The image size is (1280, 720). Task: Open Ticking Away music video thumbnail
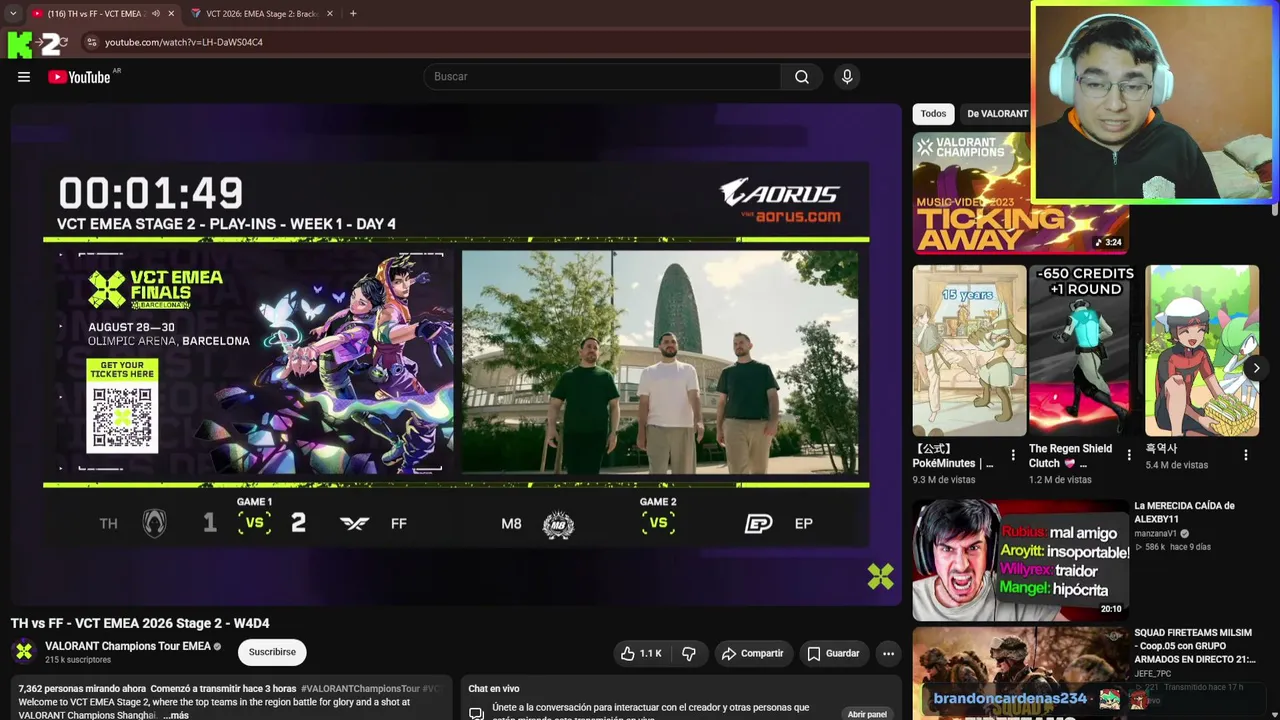point(1020,193)
